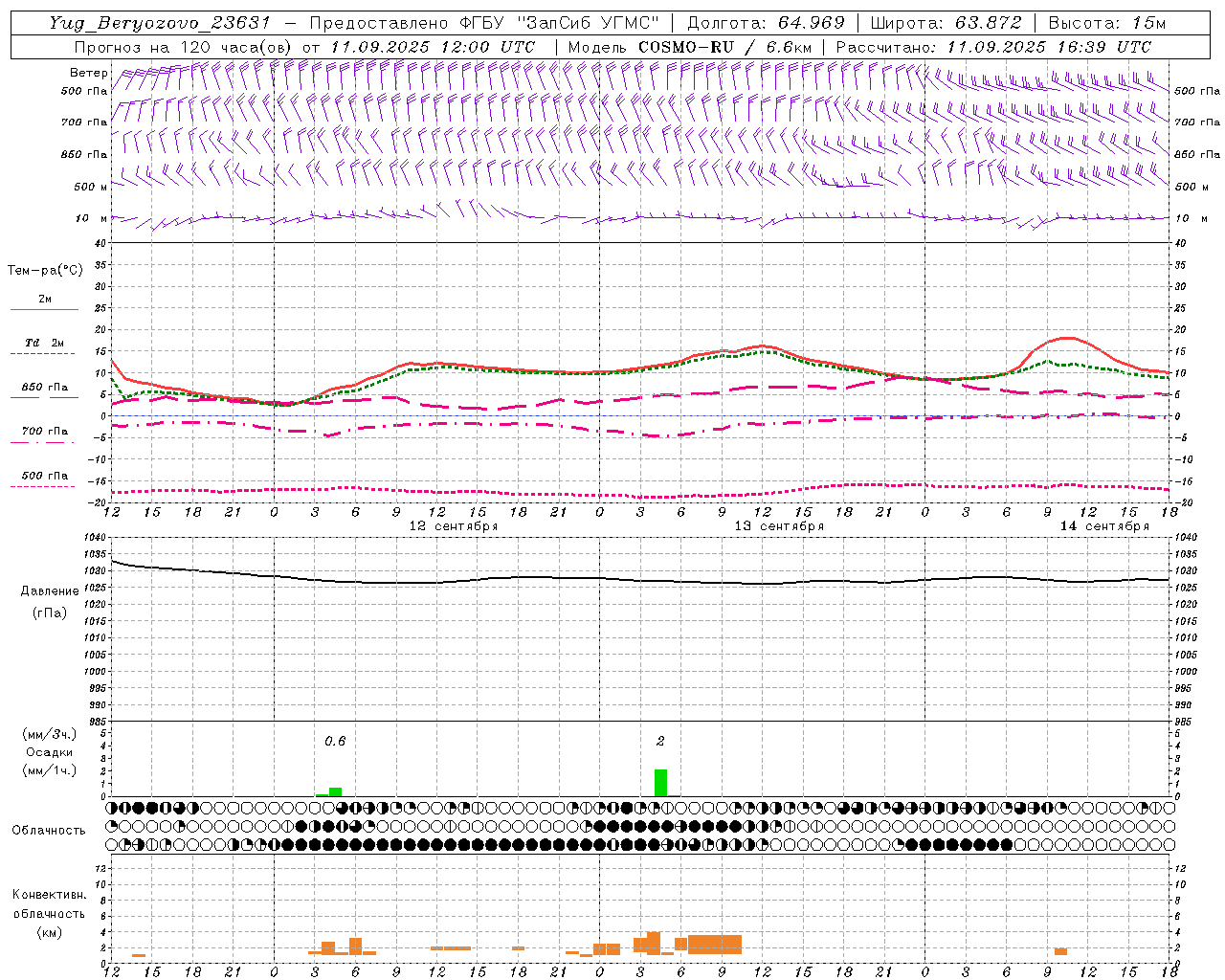
Task: Click the computed time 11.09.2025 16:39 UTC
Action: point(1049,47)
